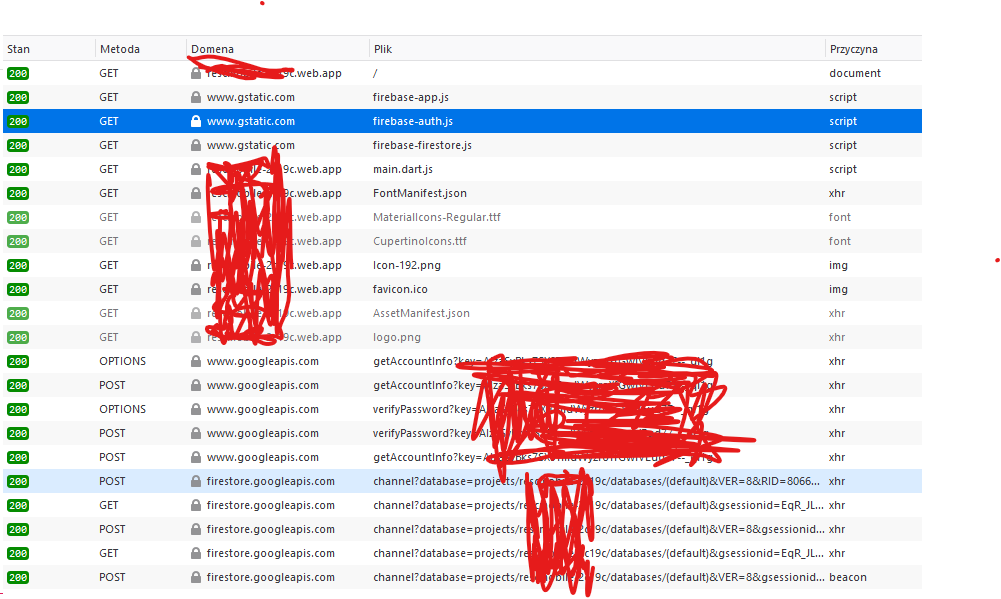Select the MaterialIcons-Regular.ttf file name
The image size is (1001, 599).
[437, 217]
